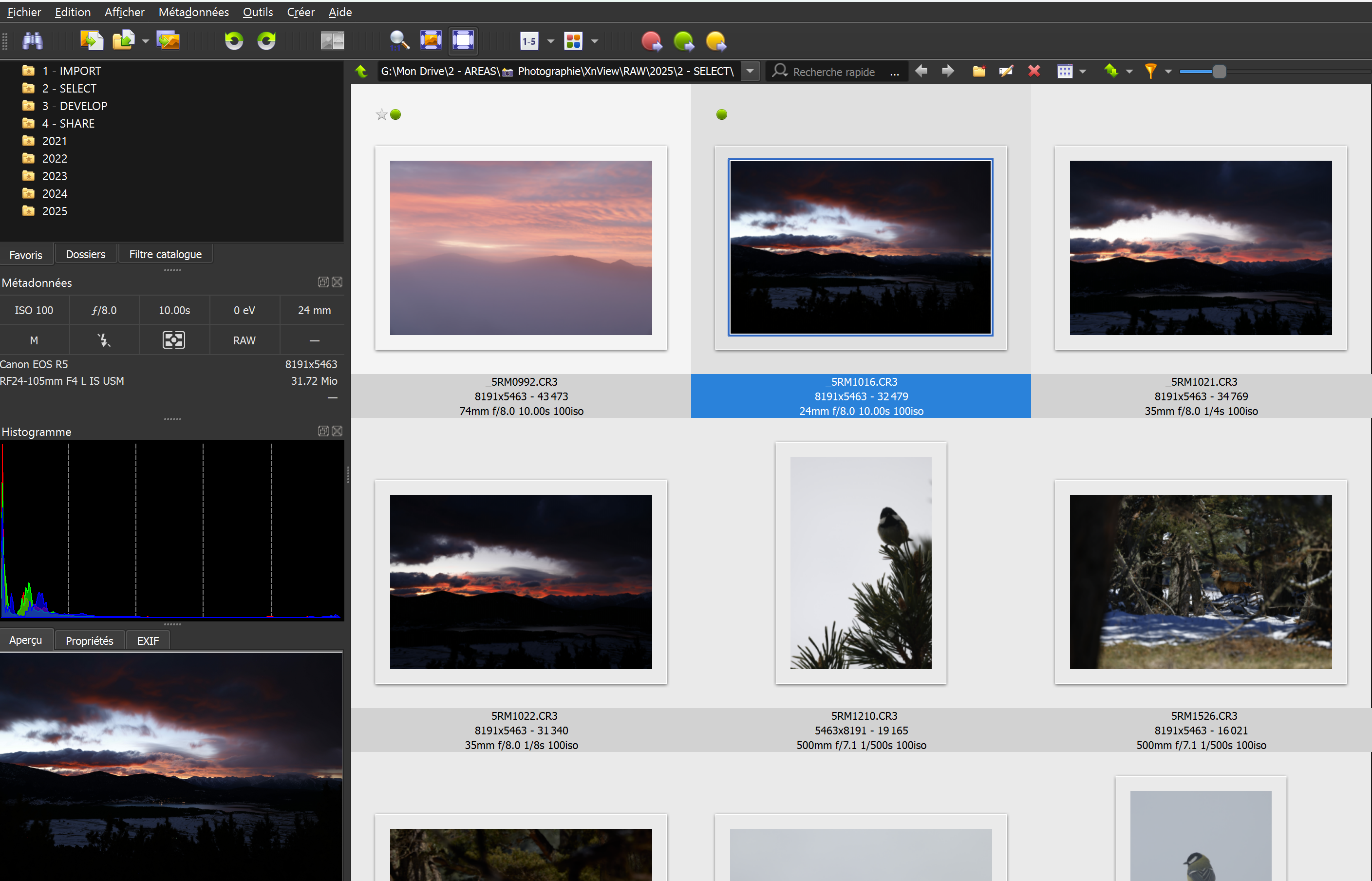Select the '3 - DEVELOP' favorite folder
This screenshot has height=881, width=1372.
[75, 106]
